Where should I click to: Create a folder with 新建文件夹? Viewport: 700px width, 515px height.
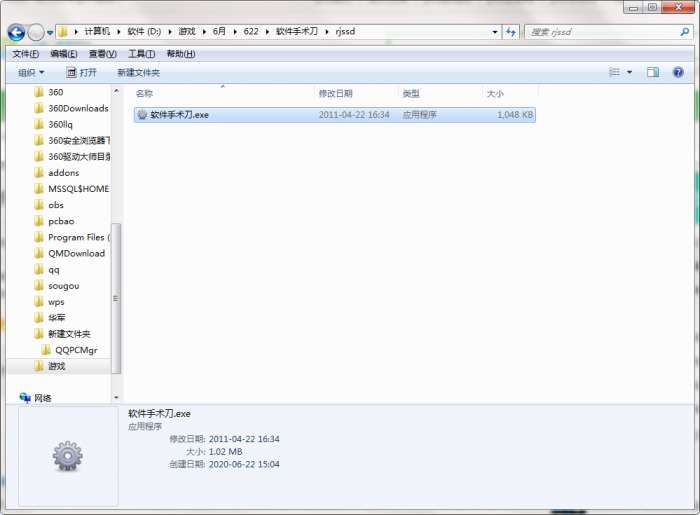click(138, 72)
